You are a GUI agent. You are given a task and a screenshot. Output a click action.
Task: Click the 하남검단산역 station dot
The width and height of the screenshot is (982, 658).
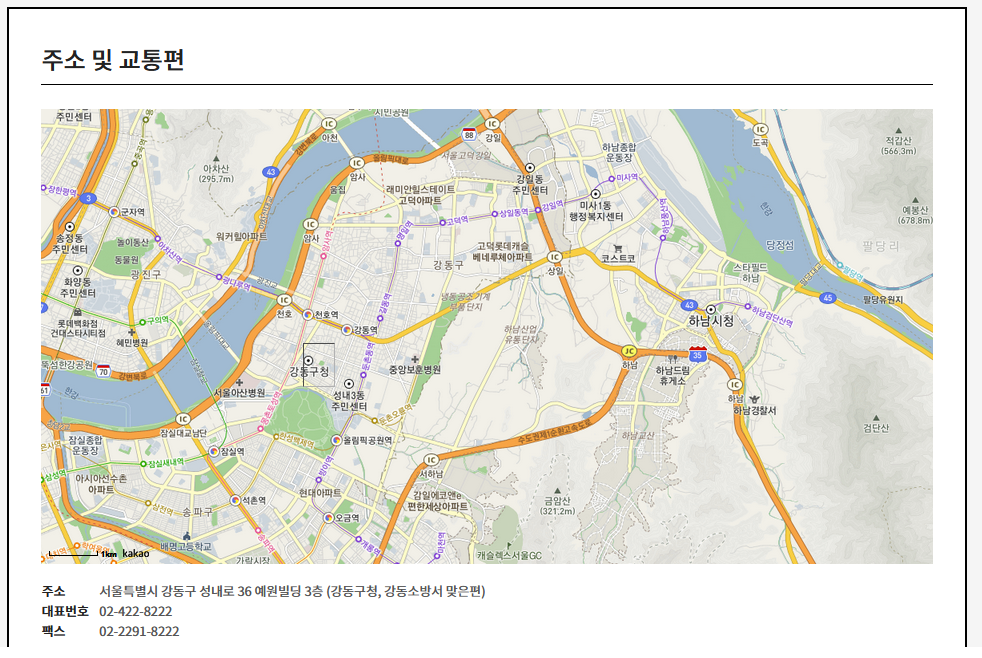(747, 307)
